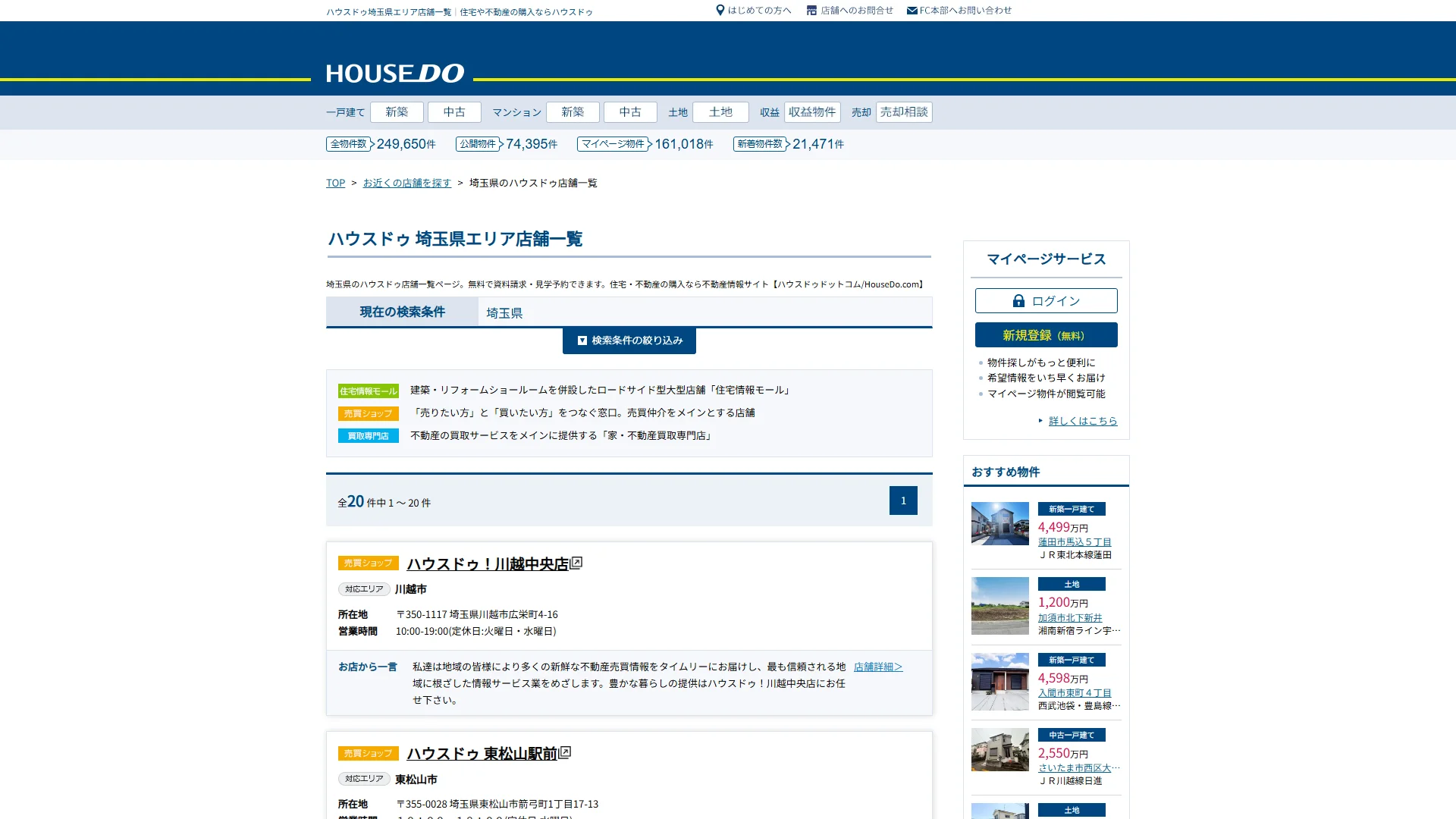Click the external link icon beside 川越中央店

[576, 563]
